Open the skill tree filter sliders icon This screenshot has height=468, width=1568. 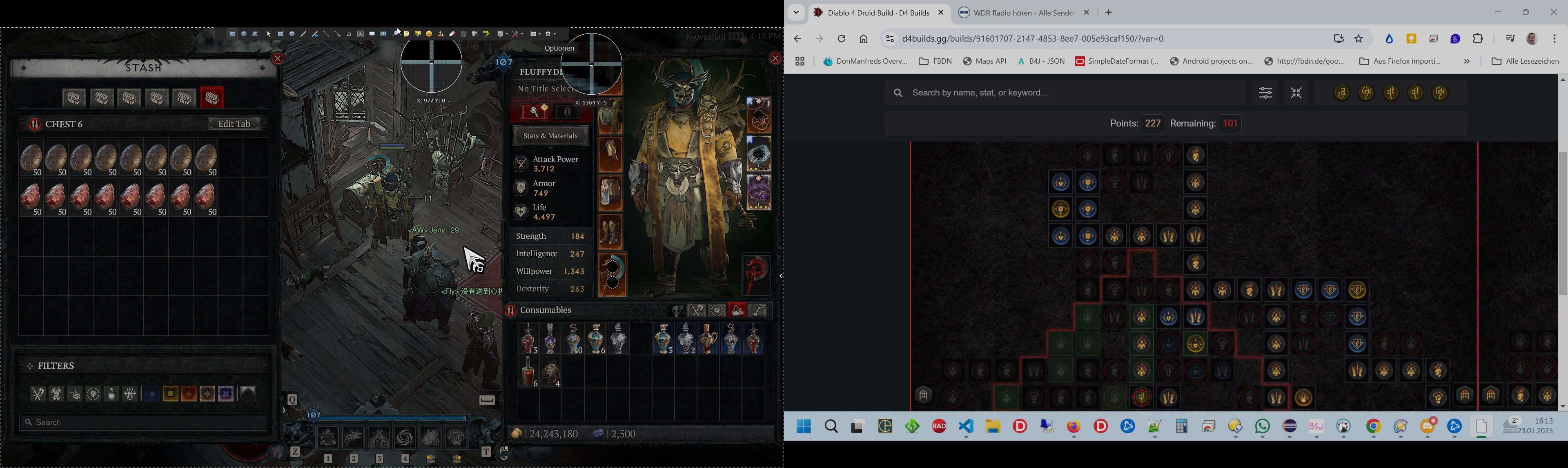point(1265,93)
